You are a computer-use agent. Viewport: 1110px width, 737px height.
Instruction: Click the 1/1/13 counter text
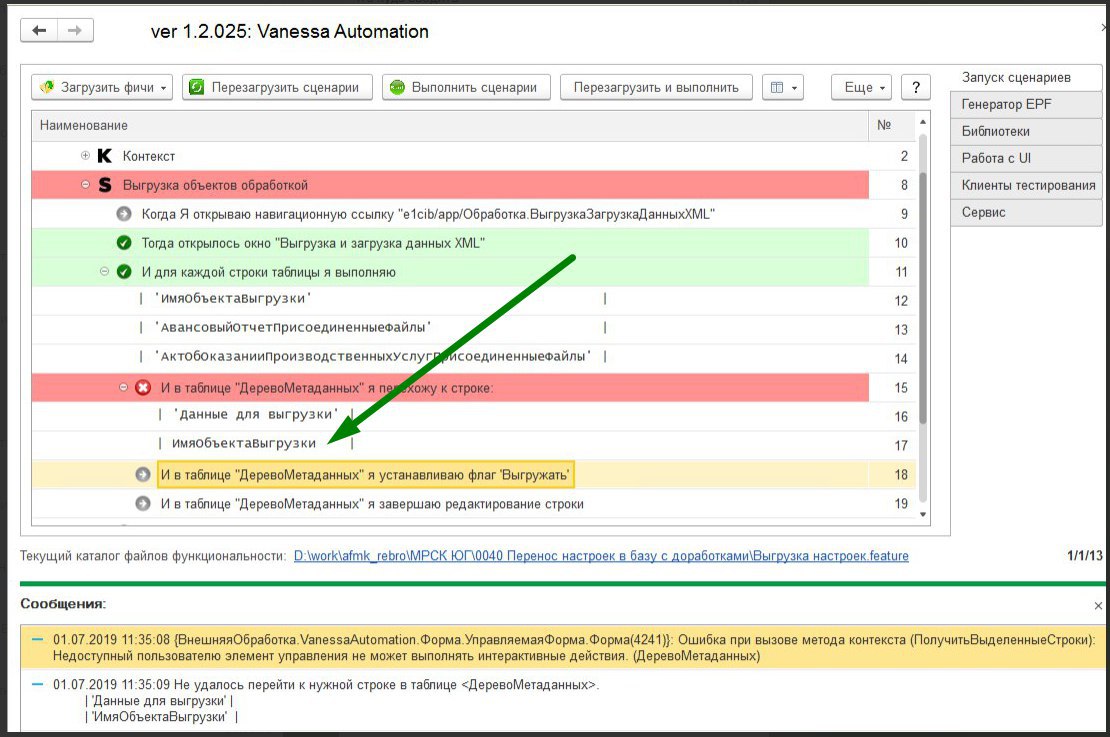click(x=1085, y=556)
